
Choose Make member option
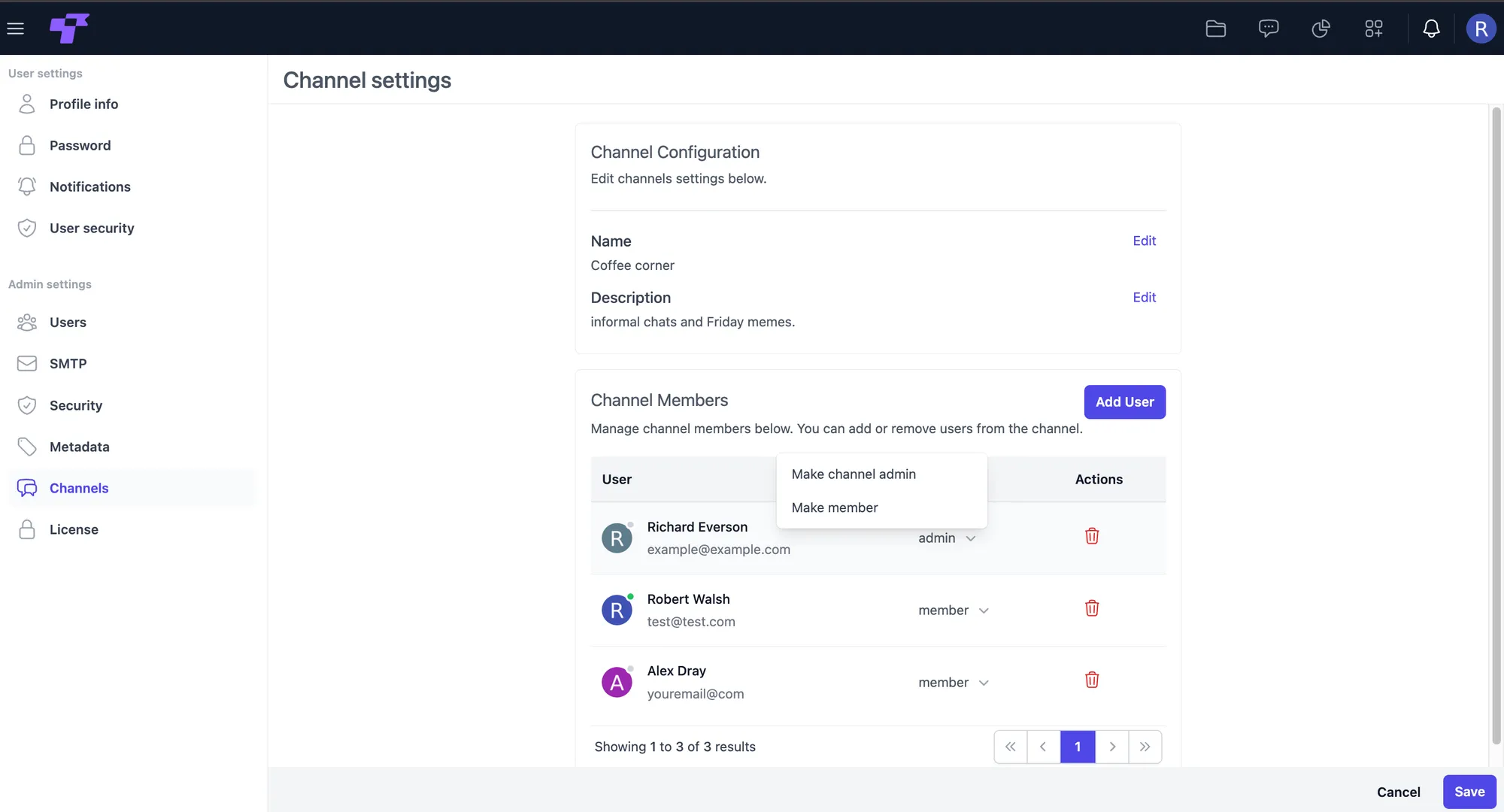[x=881, y=507]
